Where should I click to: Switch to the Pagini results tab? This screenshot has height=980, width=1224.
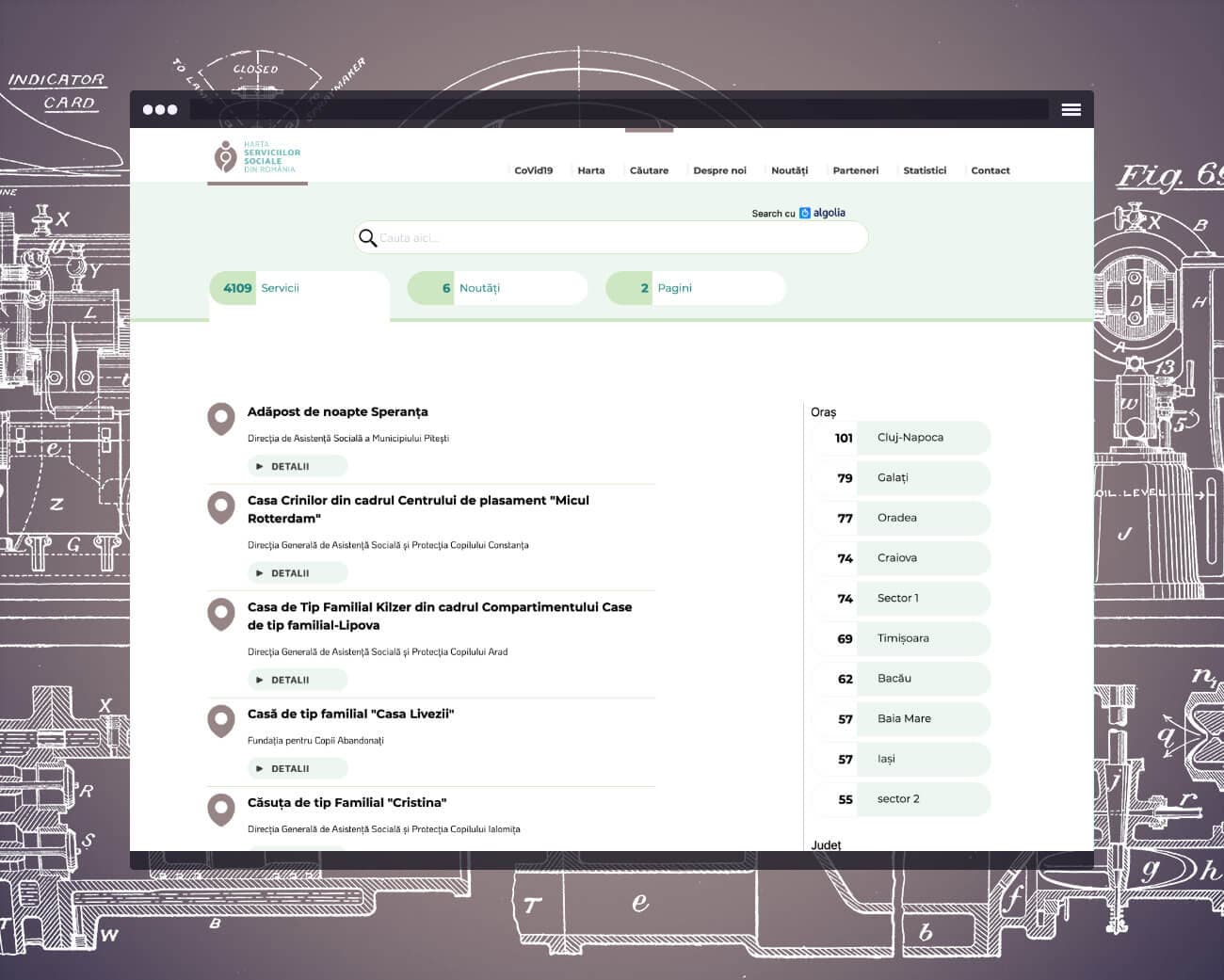[x=695, y=288]
